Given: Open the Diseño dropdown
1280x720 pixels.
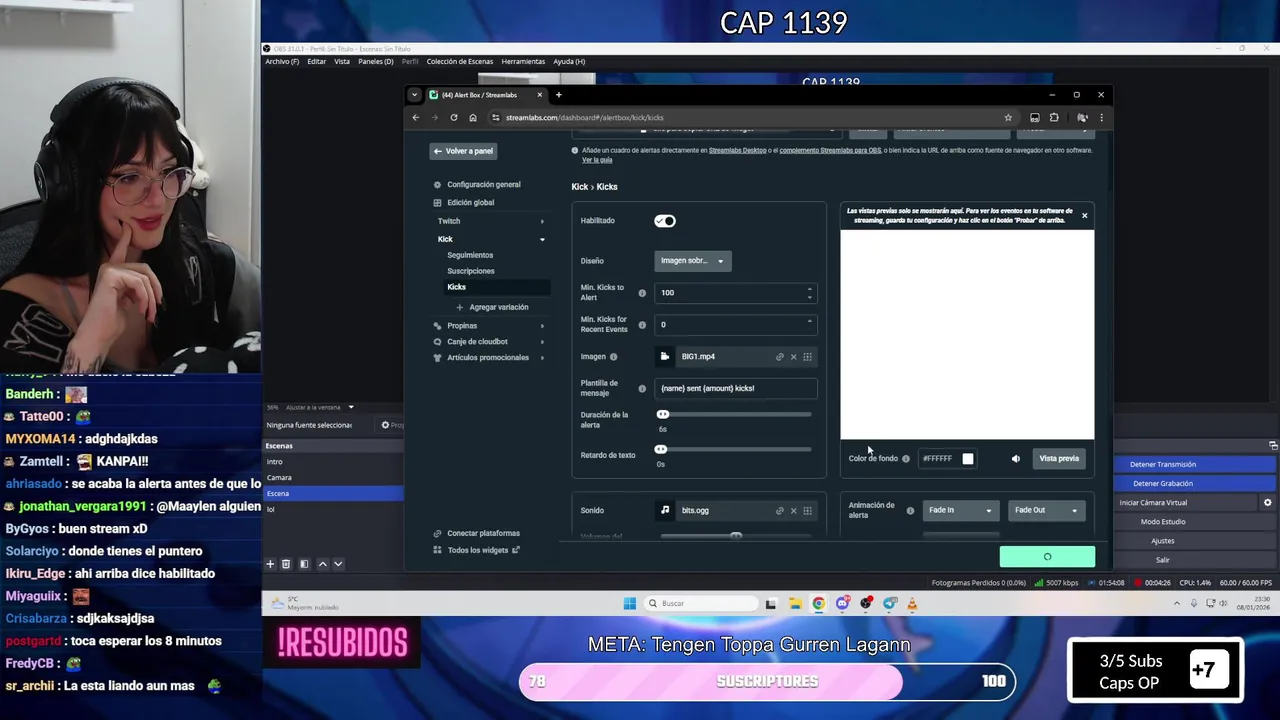Looking at the screenshot, I should [692, 261].
